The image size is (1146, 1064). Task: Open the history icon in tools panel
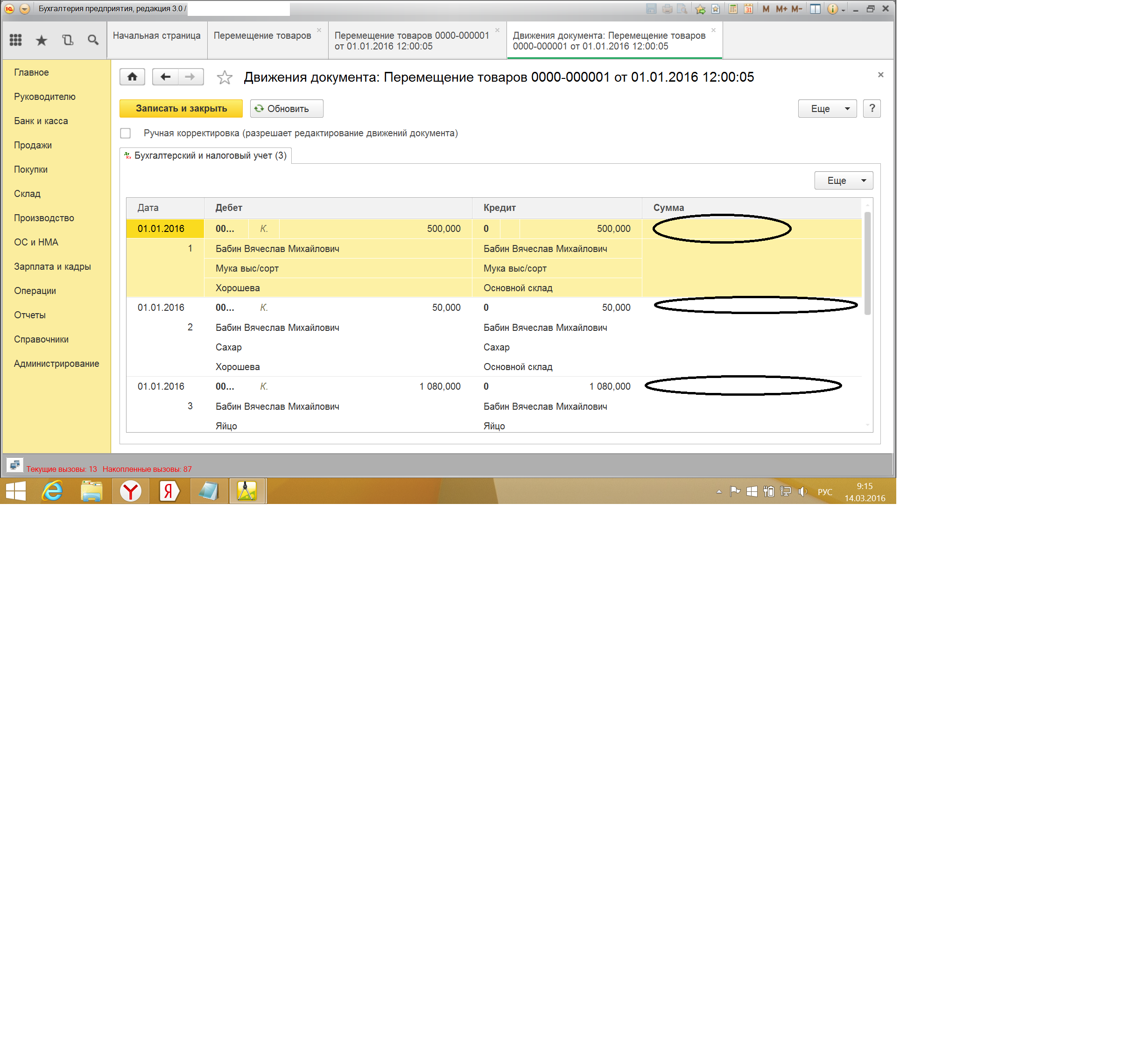[67, 40]
